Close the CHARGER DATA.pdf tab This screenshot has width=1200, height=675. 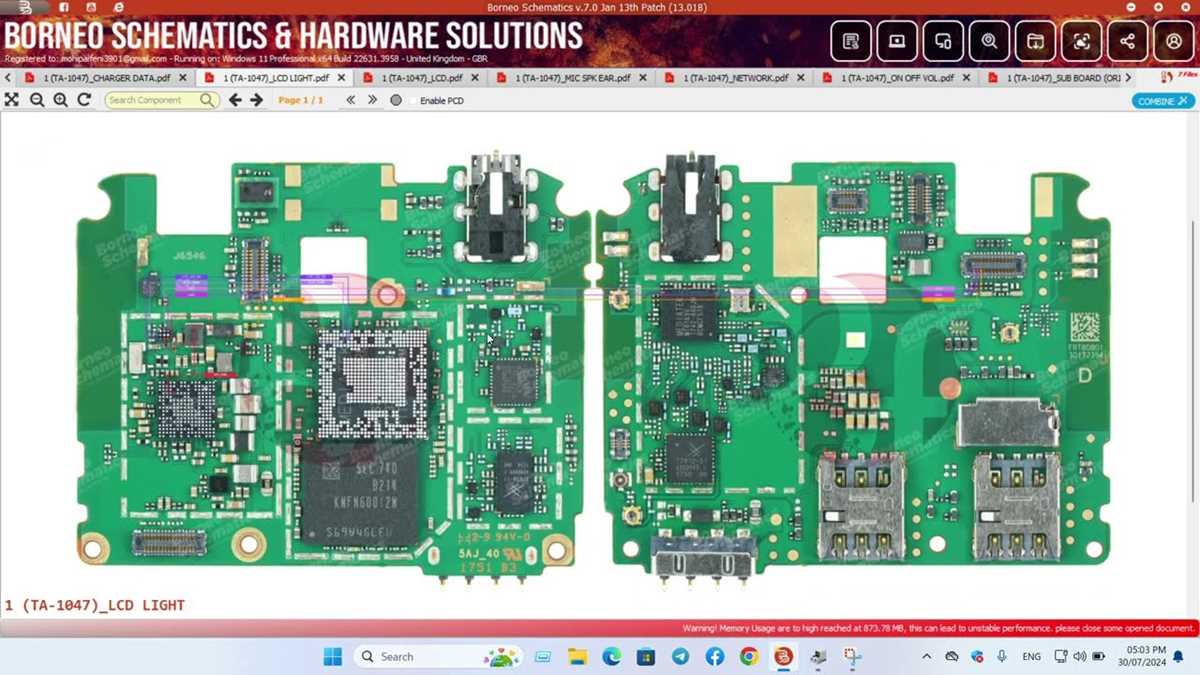(182, 77)
